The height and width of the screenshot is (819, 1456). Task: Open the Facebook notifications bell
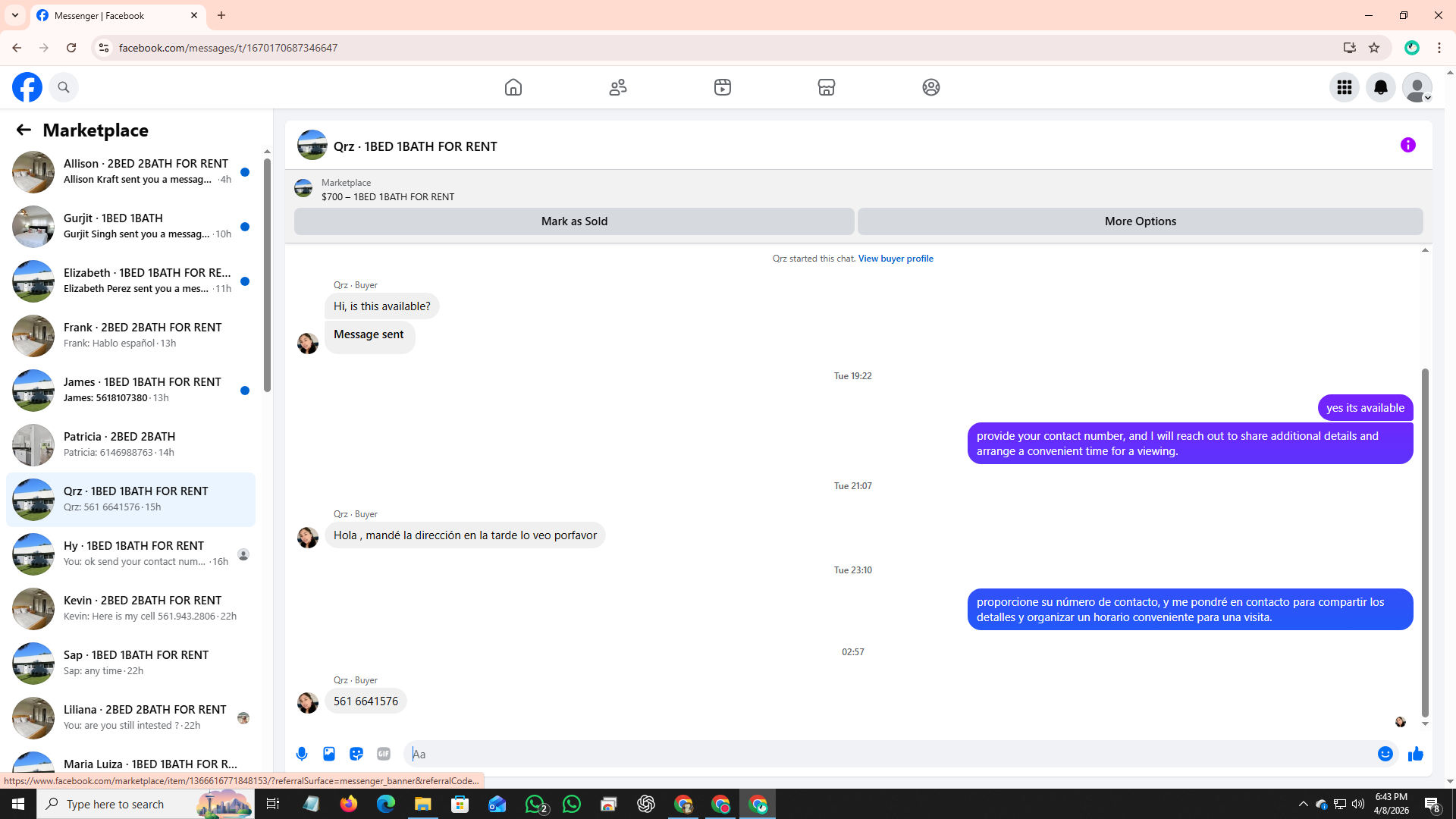pos(1381,87)
